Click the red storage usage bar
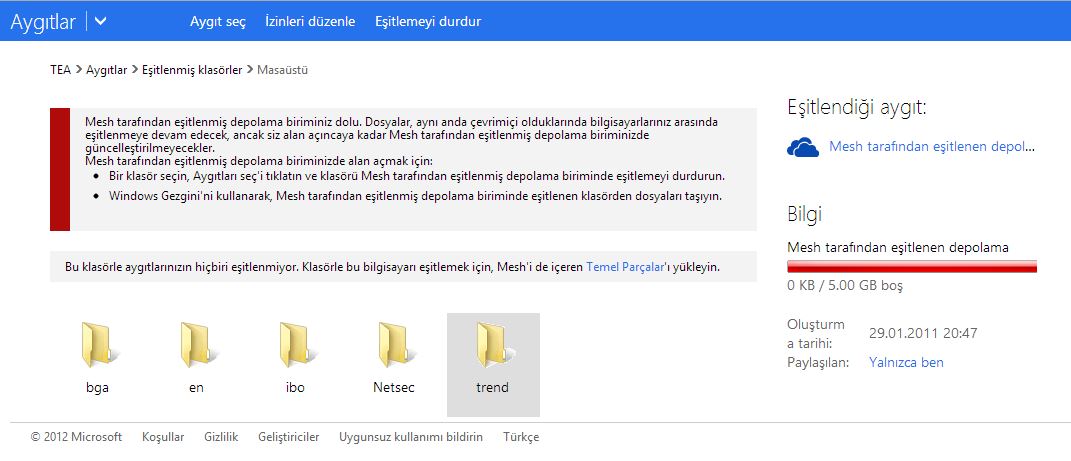1071x461 pixels. click(x=912, y=266)
